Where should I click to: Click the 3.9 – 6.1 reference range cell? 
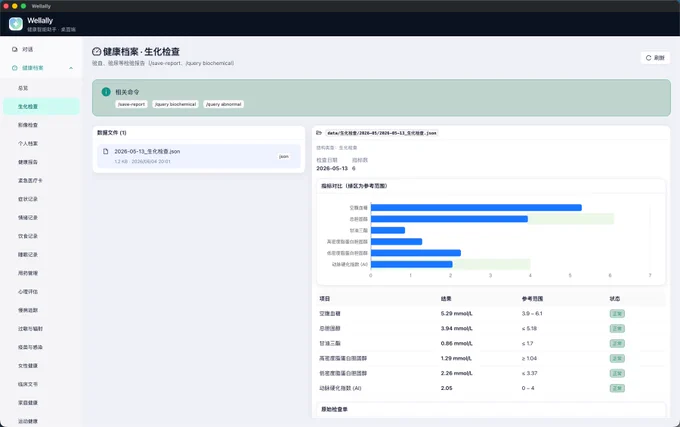[532, 313]
